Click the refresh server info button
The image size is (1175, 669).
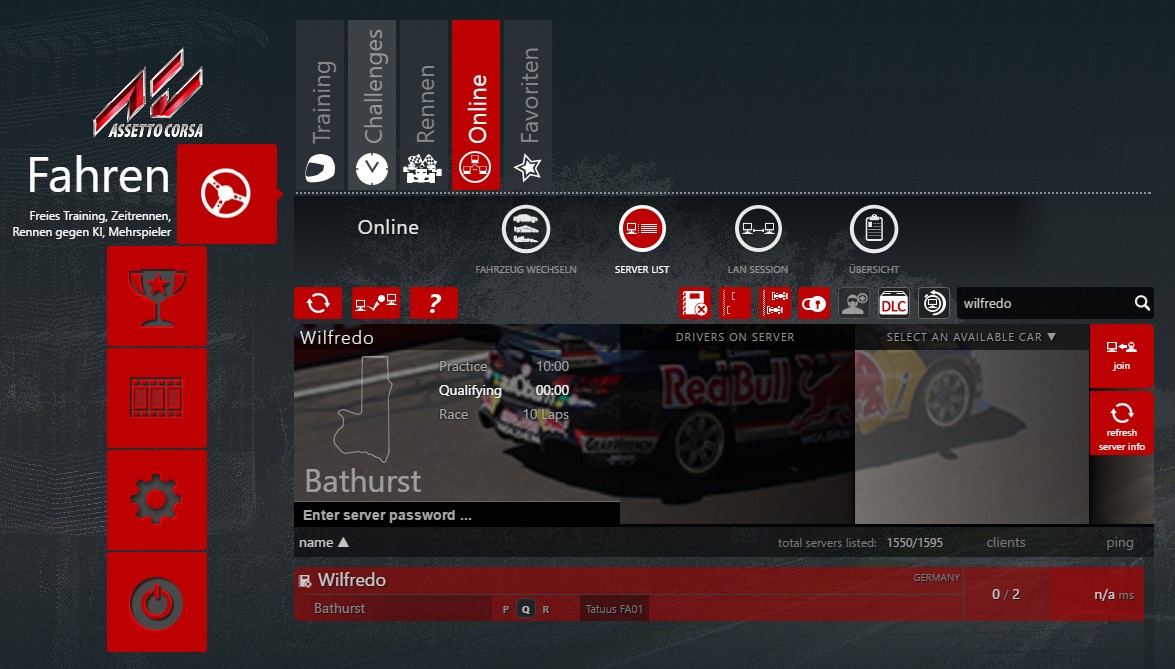[x=1121, y=424]
